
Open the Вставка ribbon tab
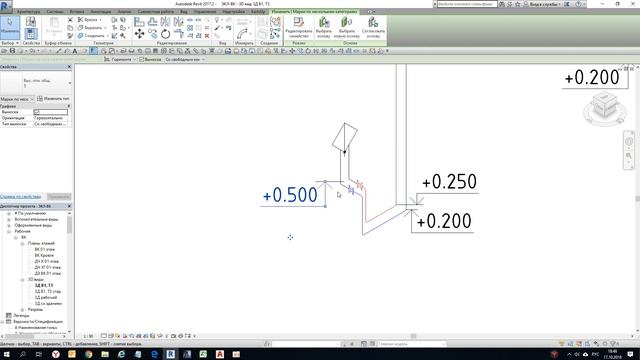pos(77,12)
